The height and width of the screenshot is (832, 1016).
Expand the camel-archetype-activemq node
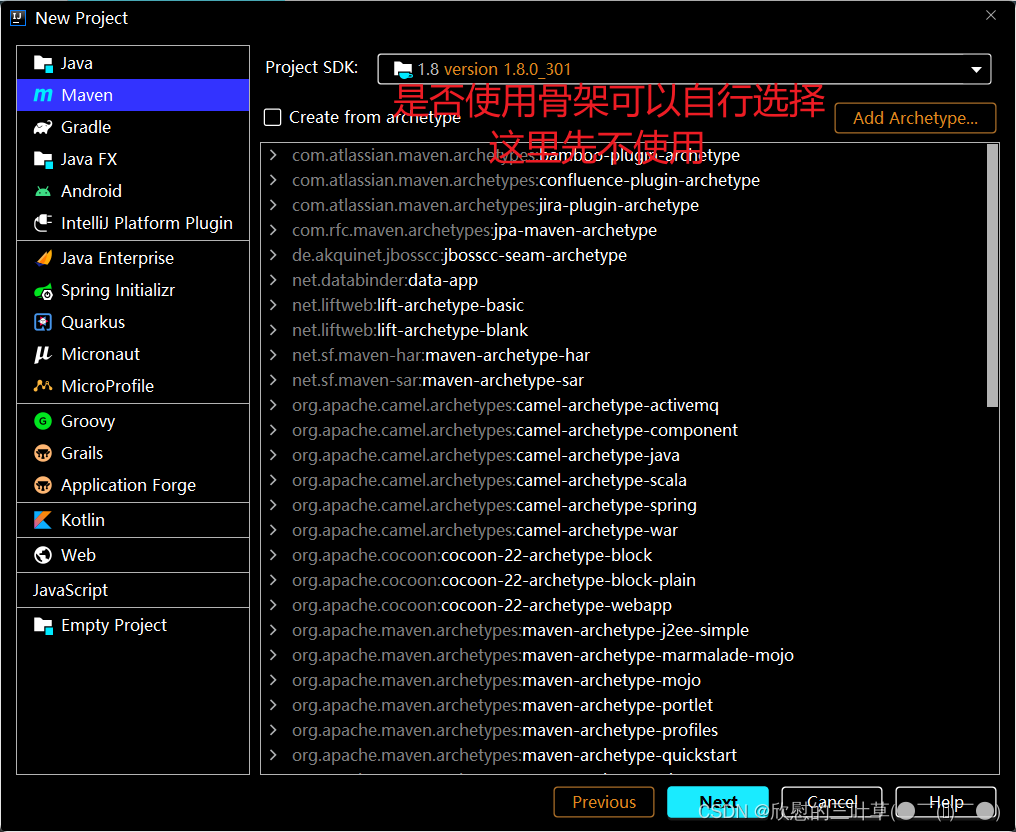point(273,405)
